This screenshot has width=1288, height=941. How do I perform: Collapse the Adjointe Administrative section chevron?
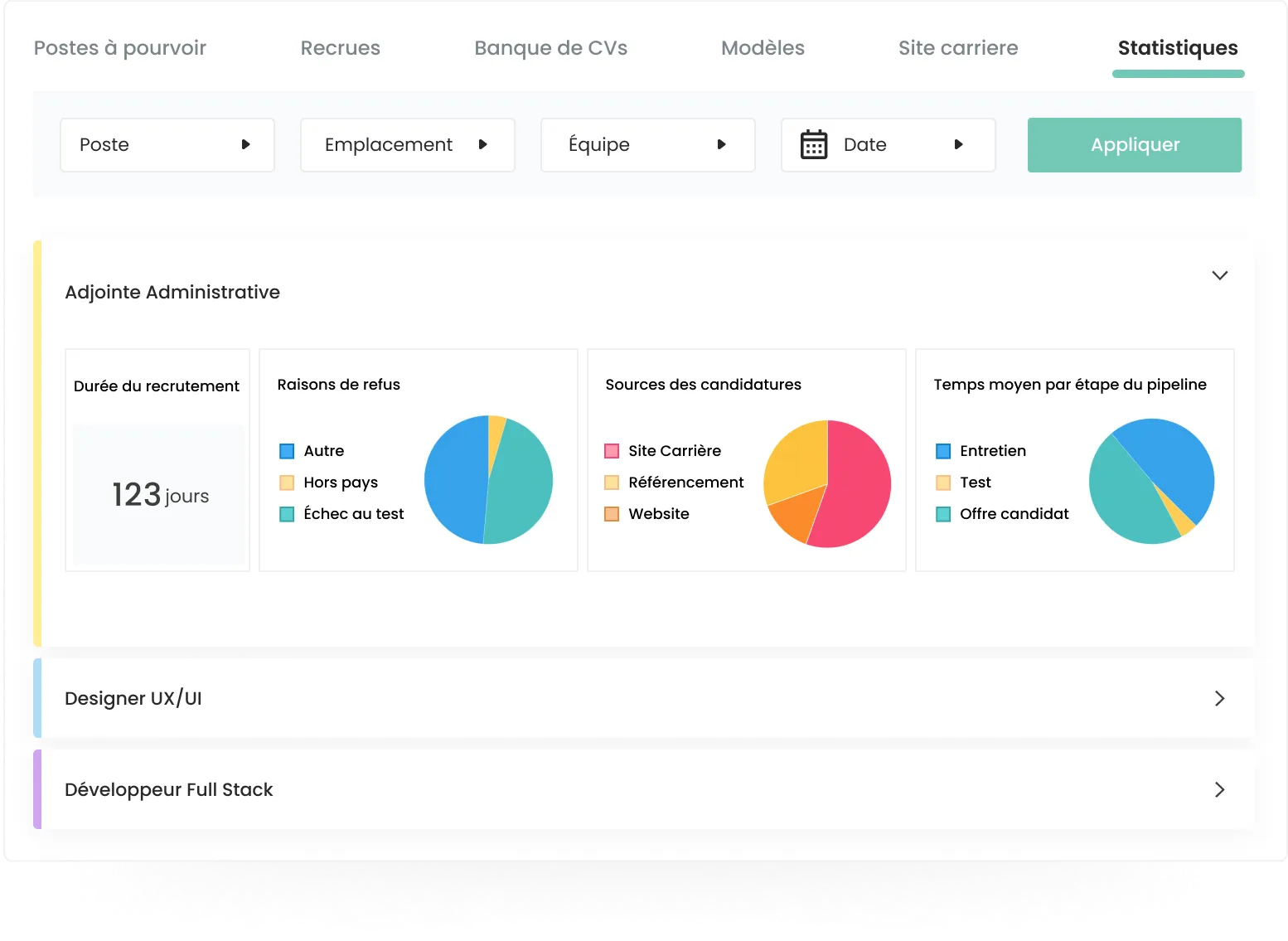(1219, 275)
